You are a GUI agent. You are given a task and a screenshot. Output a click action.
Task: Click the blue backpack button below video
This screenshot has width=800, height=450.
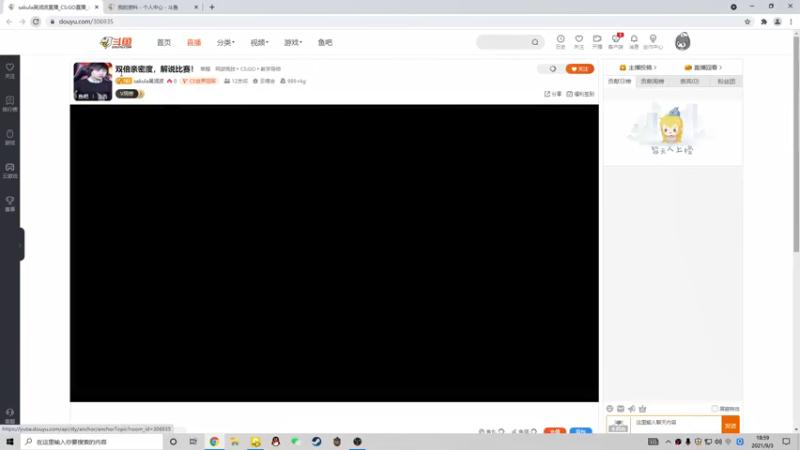(x=581, y=431)
